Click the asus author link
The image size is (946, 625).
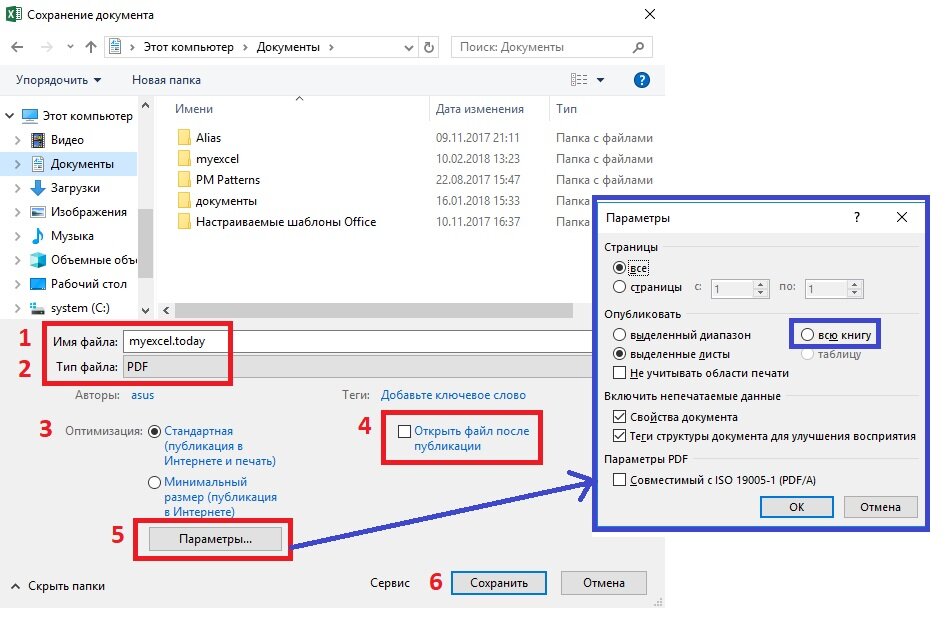pos(142,395)
